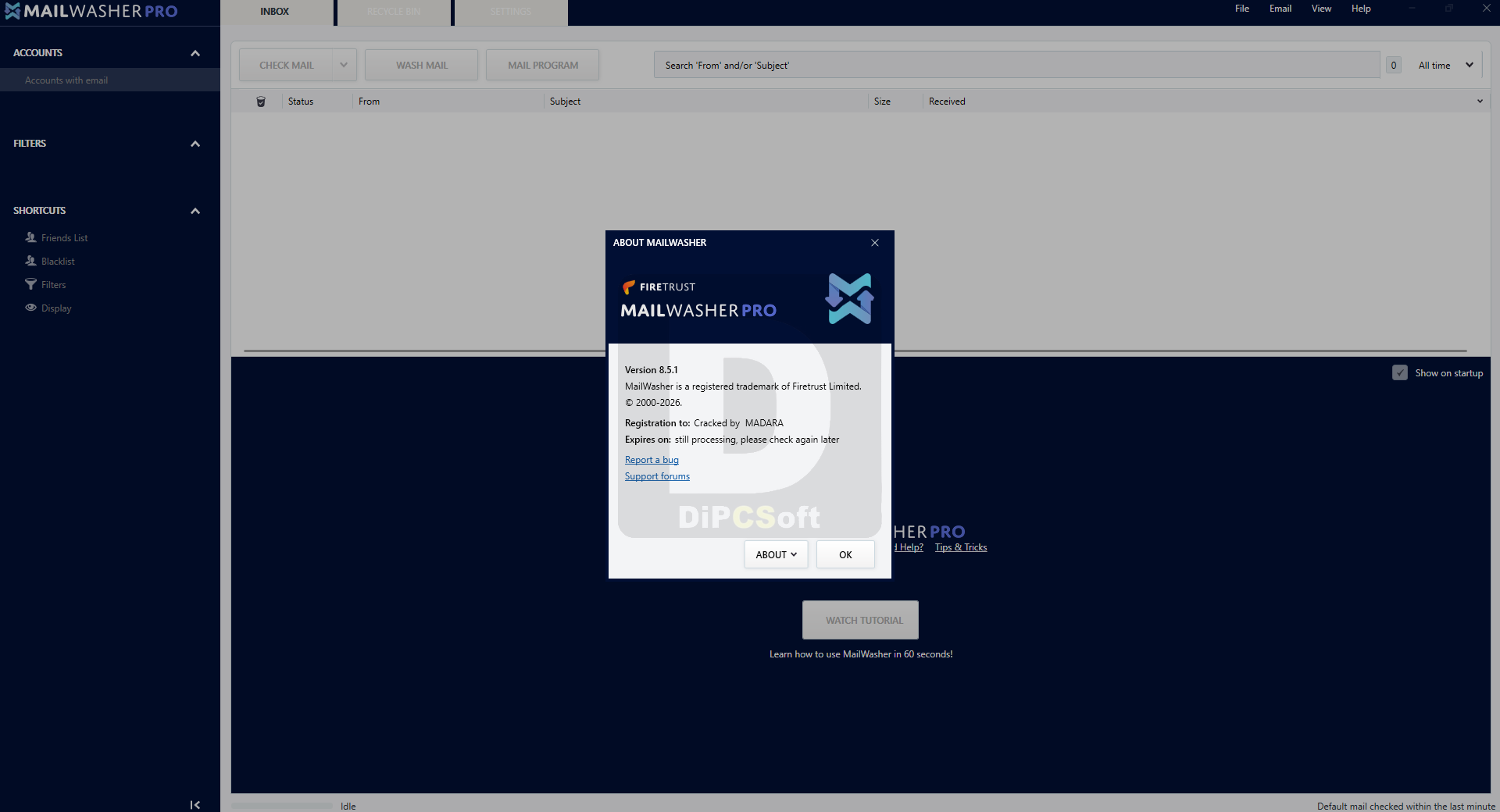Screen dimensions: 1500x812
Task: Collapse the Filters section
Action: coord(195,144)
